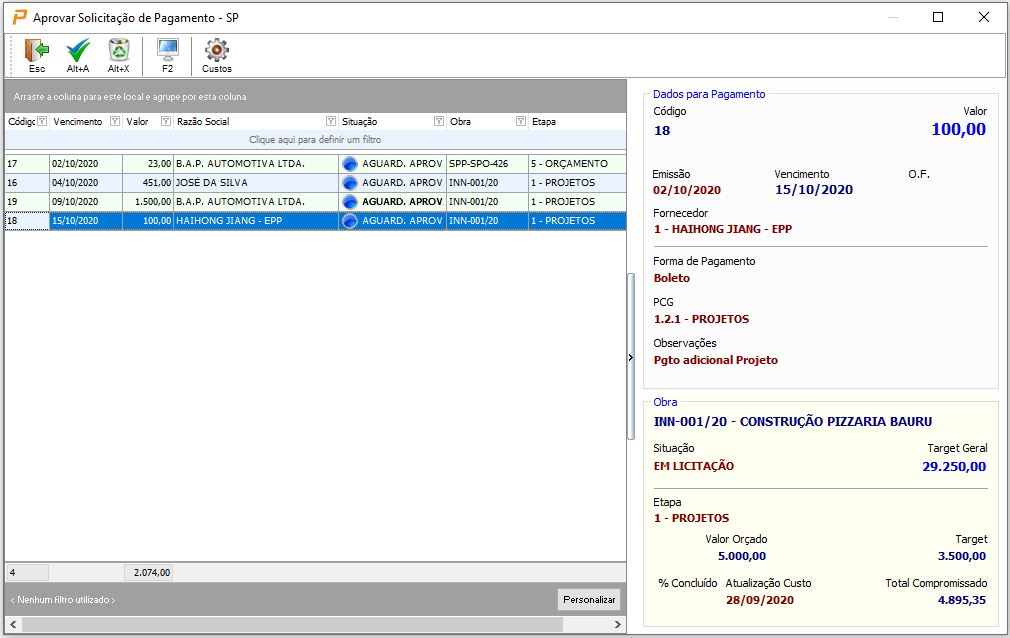This screenshot has height=638, width=1010.
Task: Click the 5 - ORÇAMENTO etapa cell
Action: 577,164
